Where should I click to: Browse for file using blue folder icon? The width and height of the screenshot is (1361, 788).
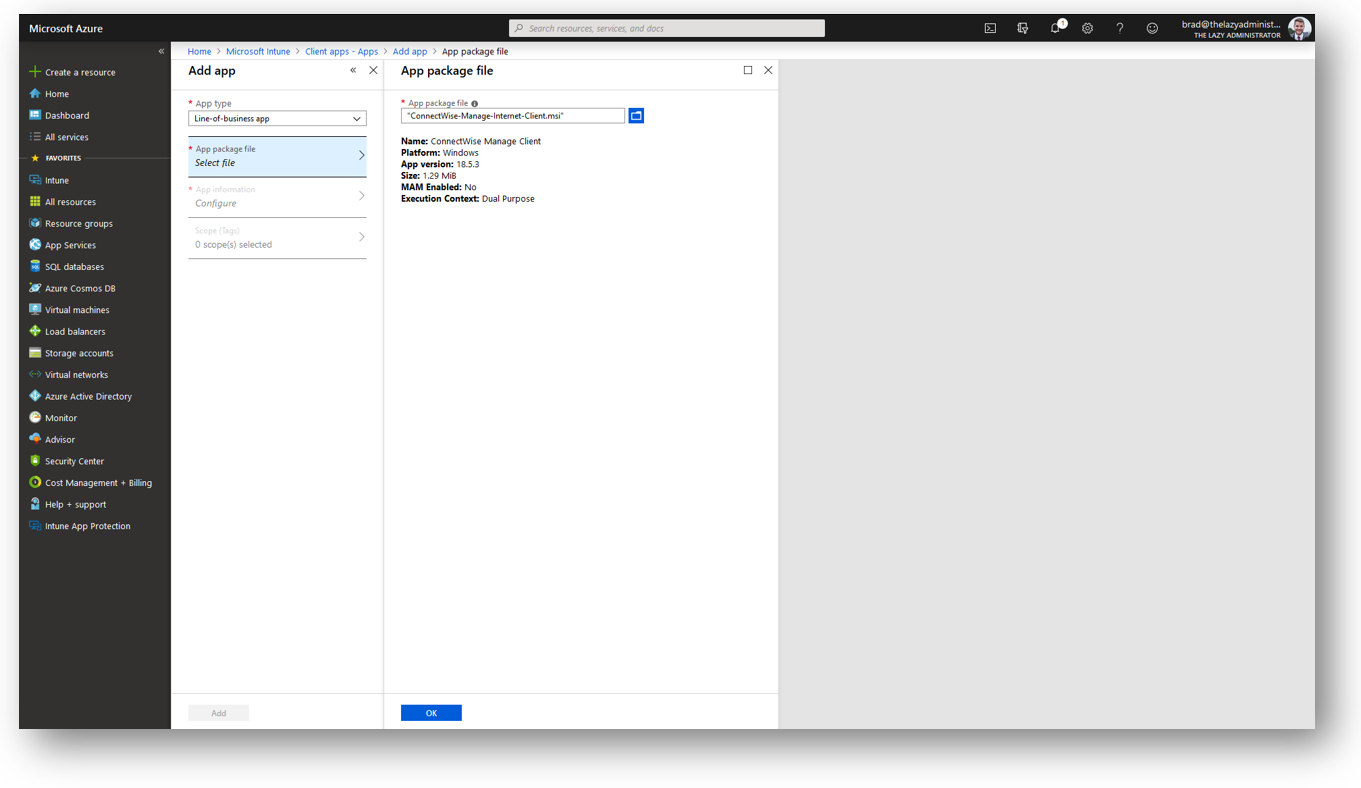pyautogui.click(x=636, y=116)
